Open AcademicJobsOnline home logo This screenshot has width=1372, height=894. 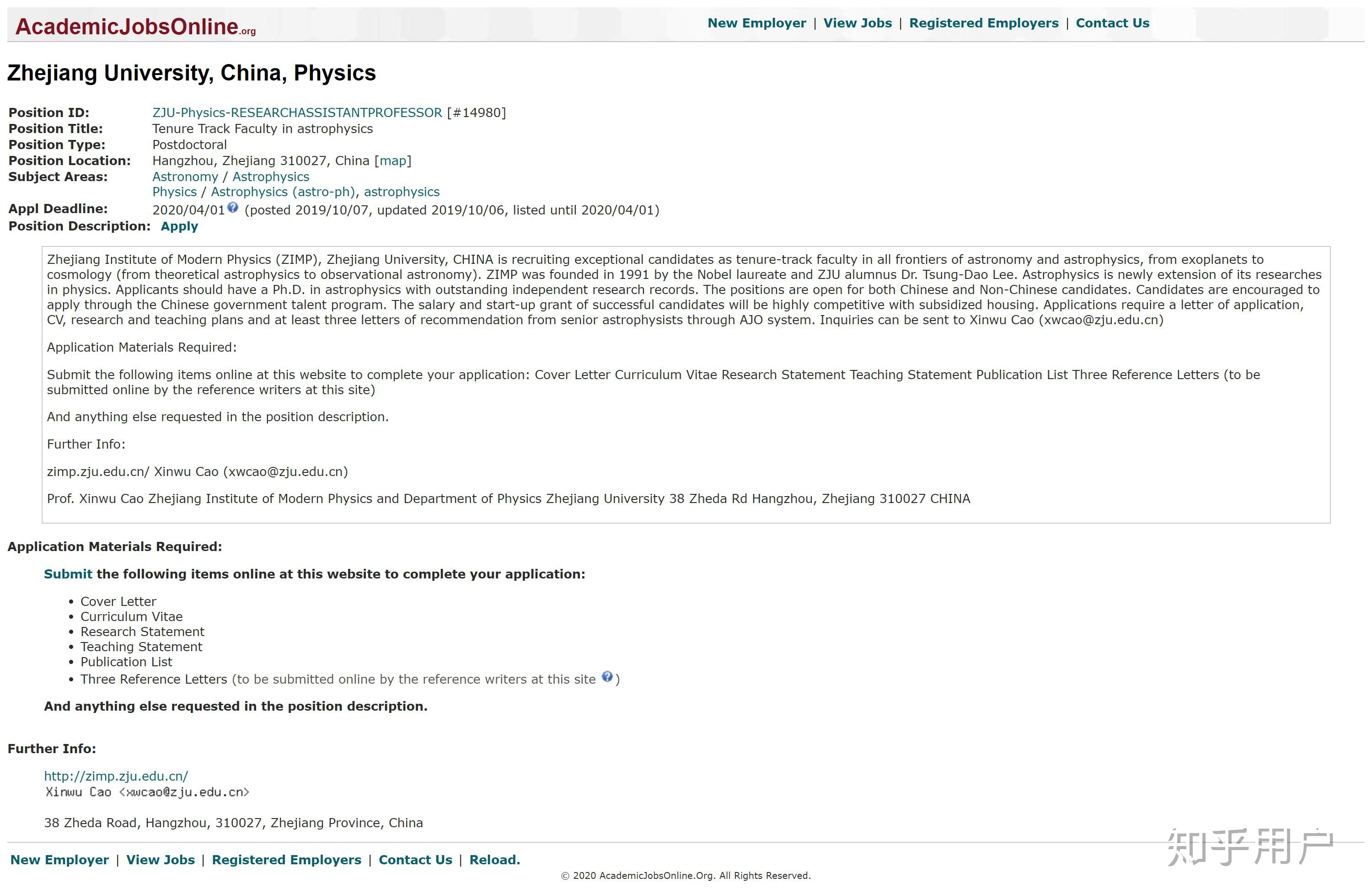click(135, 27)
